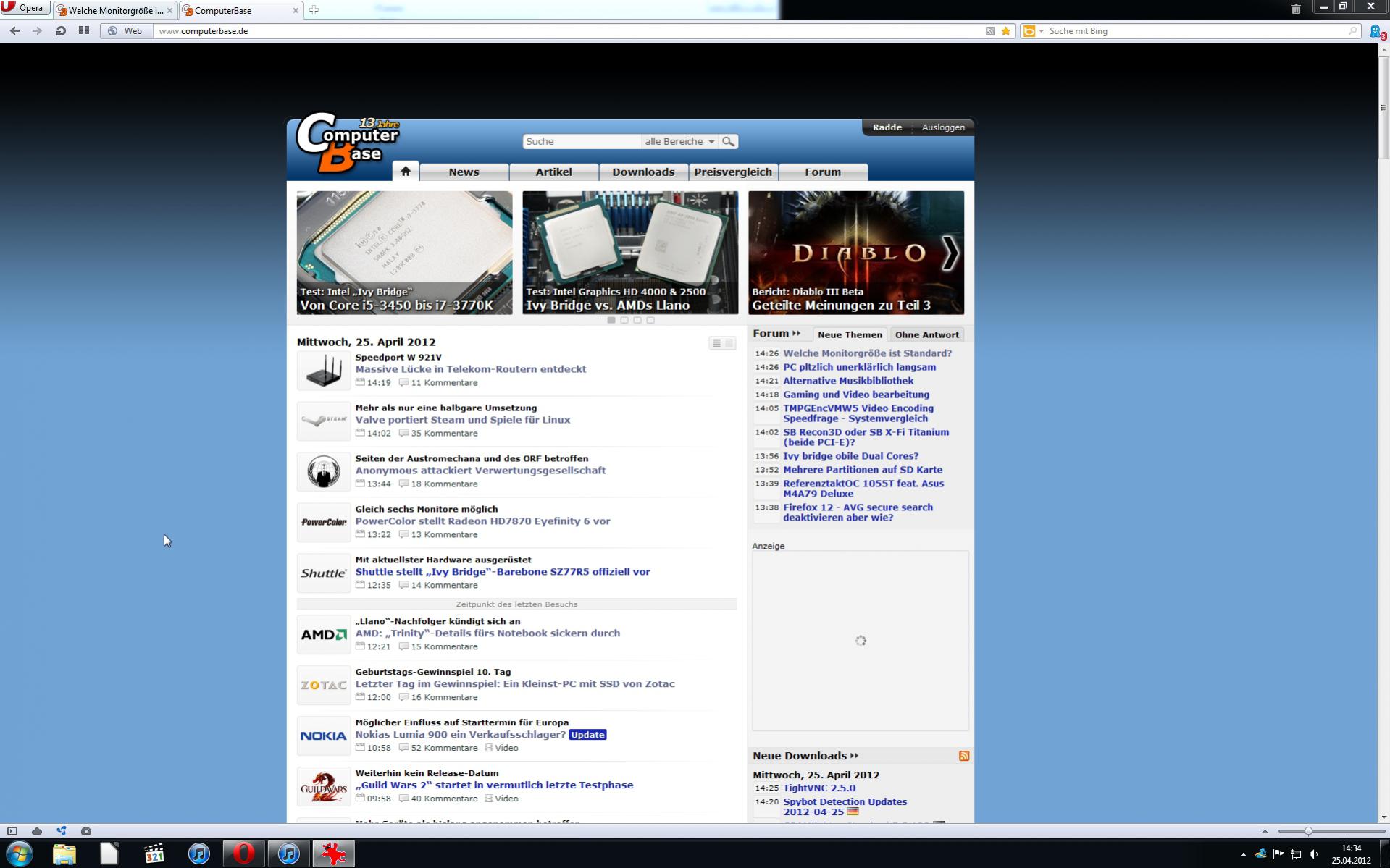Switch to the 'Ohne Antwort' forum tab
The image size is (1390, 868).
tap(927, 334)
